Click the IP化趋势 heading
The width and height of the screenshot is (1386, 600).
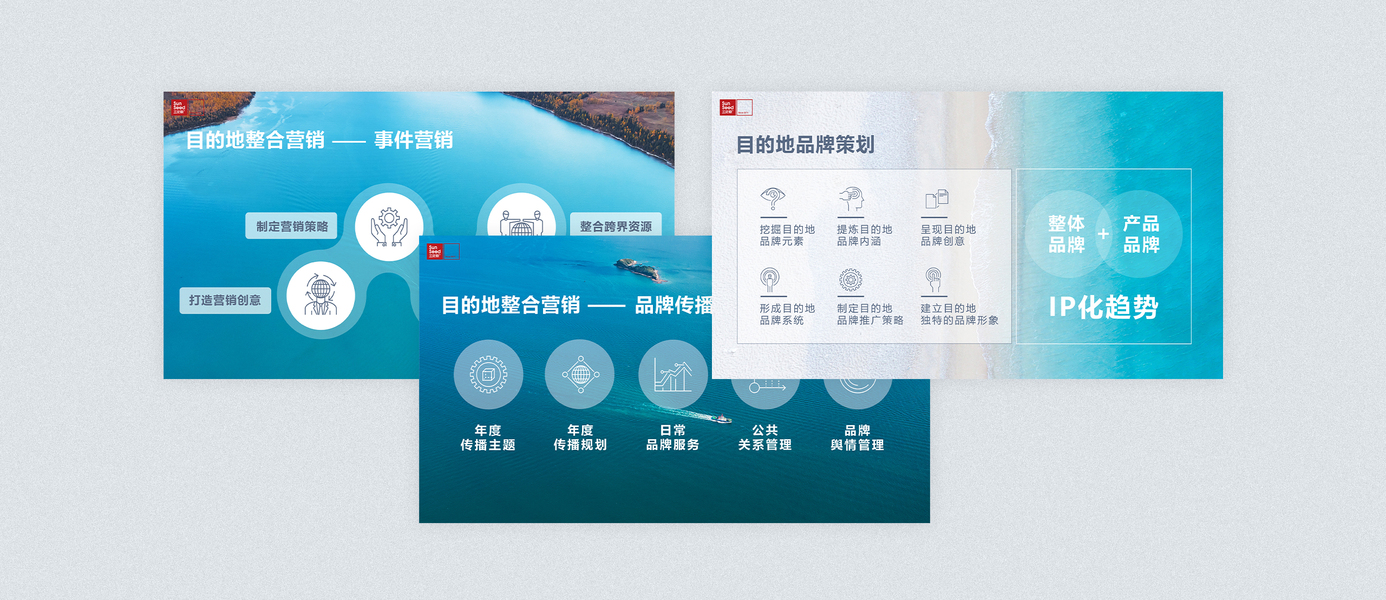coord(1103,306)
